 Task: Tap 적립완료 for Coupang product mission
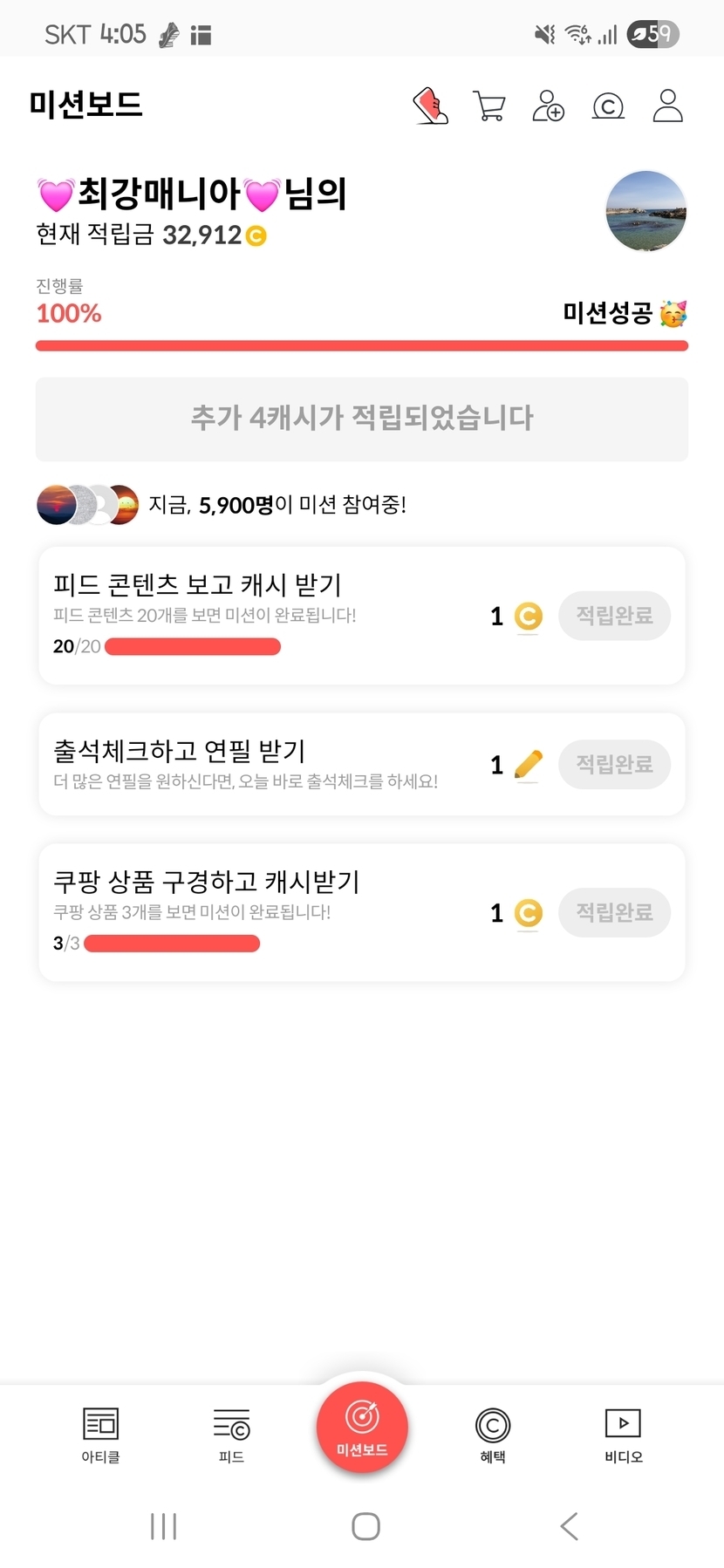614,913
